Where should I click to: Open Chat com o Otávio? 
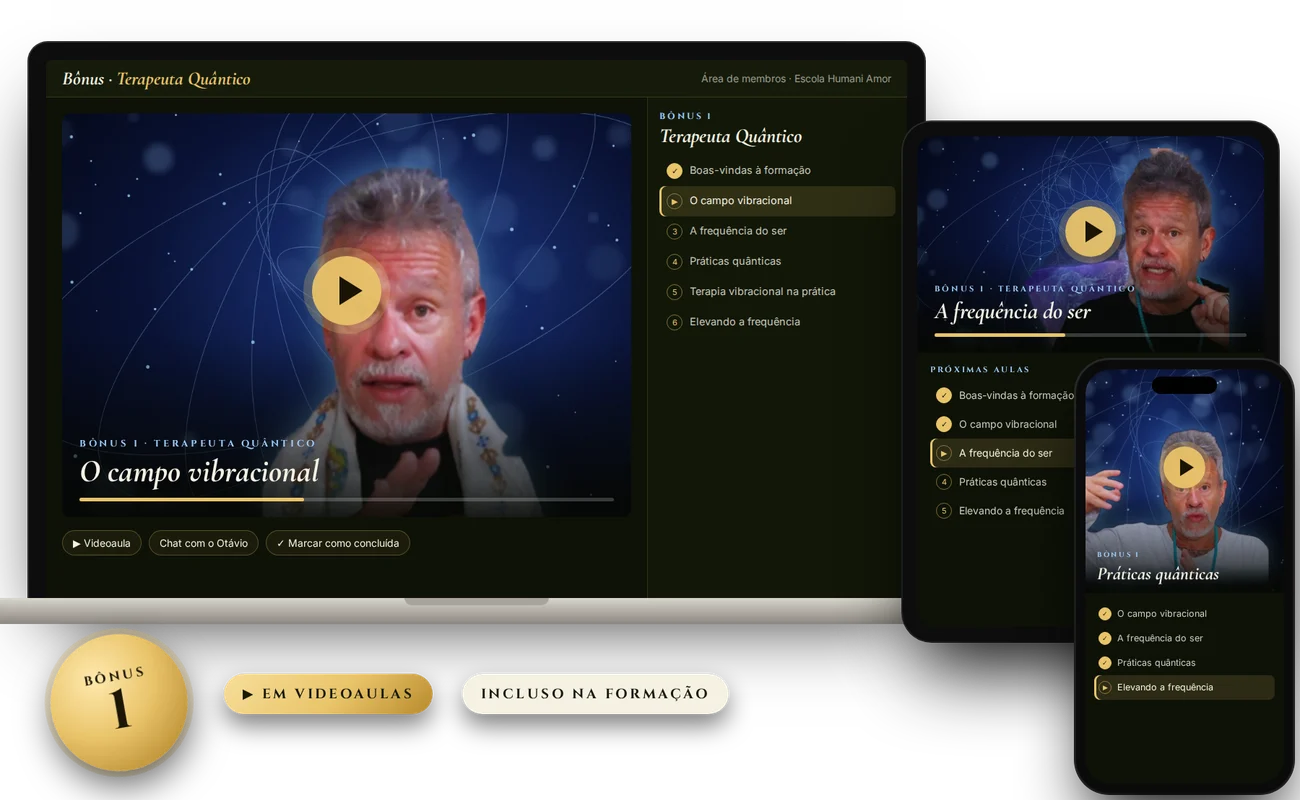(203, 543)
